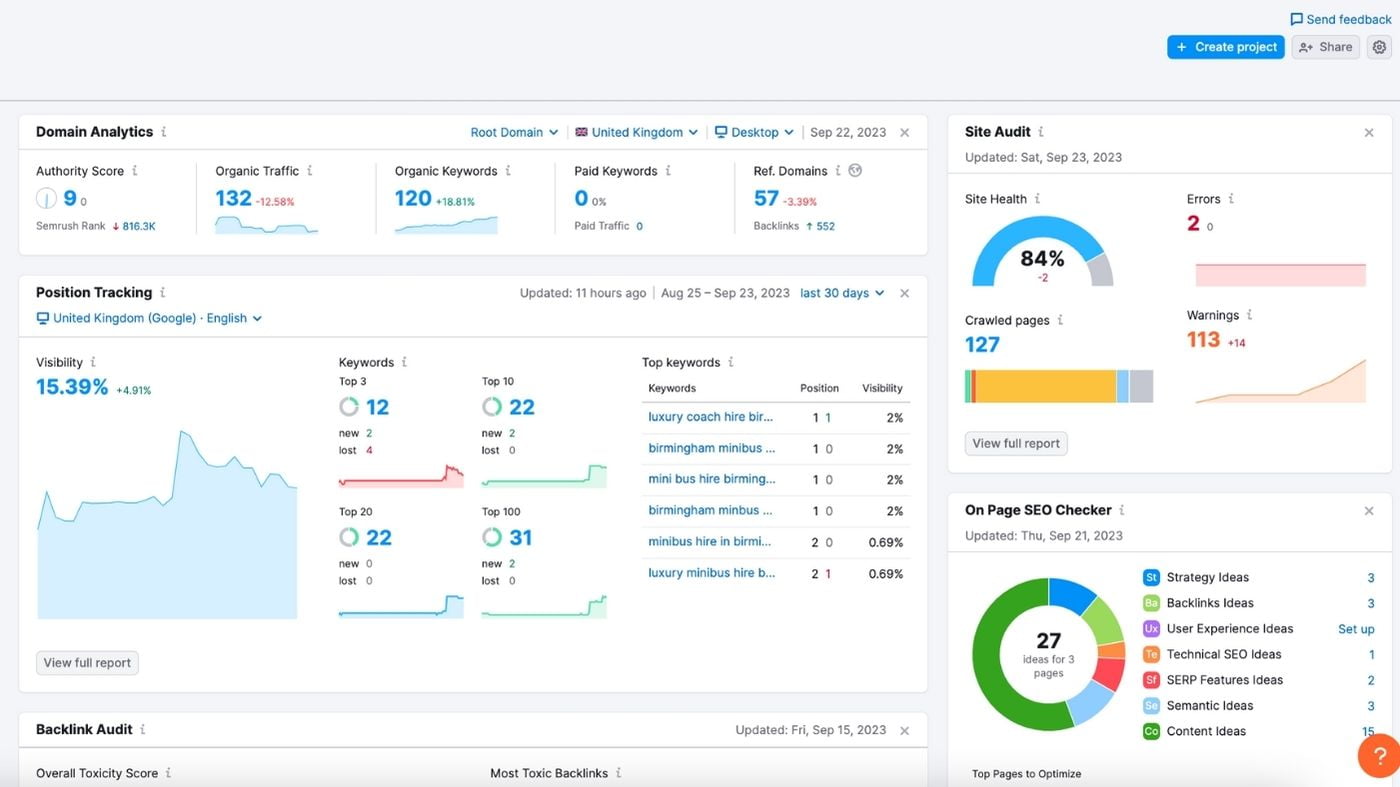Expand the United Kingdom country dropdown

(x=636, y=132)
